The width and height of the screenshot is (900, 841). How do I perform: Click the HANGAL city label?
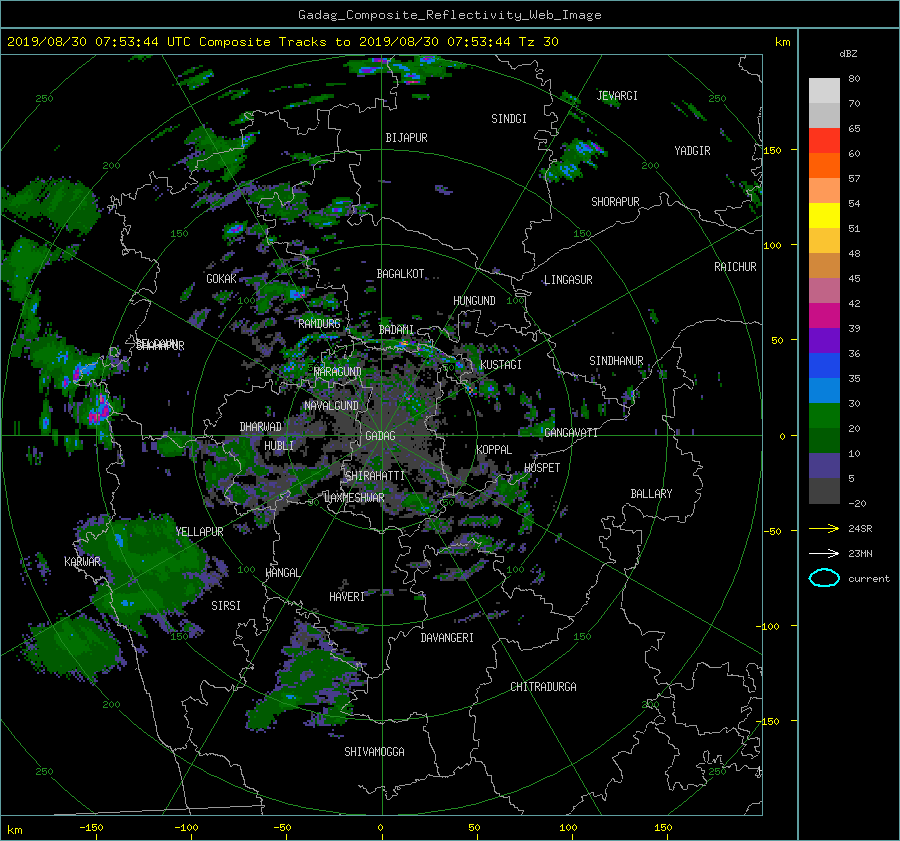pos(282,573)
